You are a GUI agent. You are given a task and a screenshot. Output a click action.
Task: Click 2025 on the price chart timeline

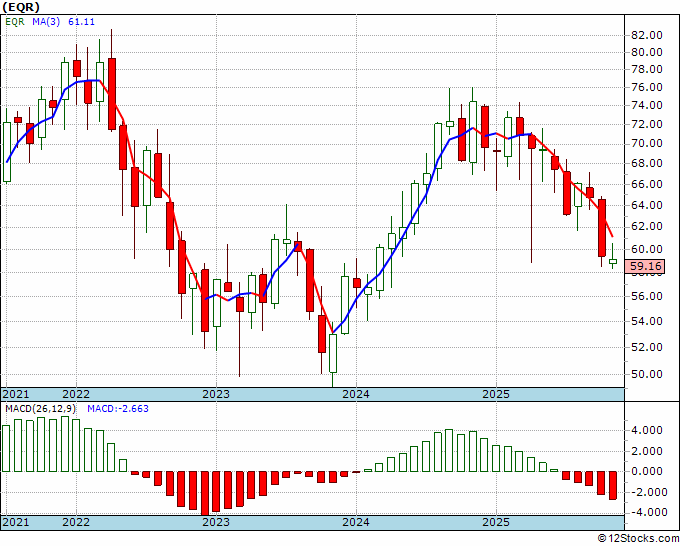click(496, 394)
